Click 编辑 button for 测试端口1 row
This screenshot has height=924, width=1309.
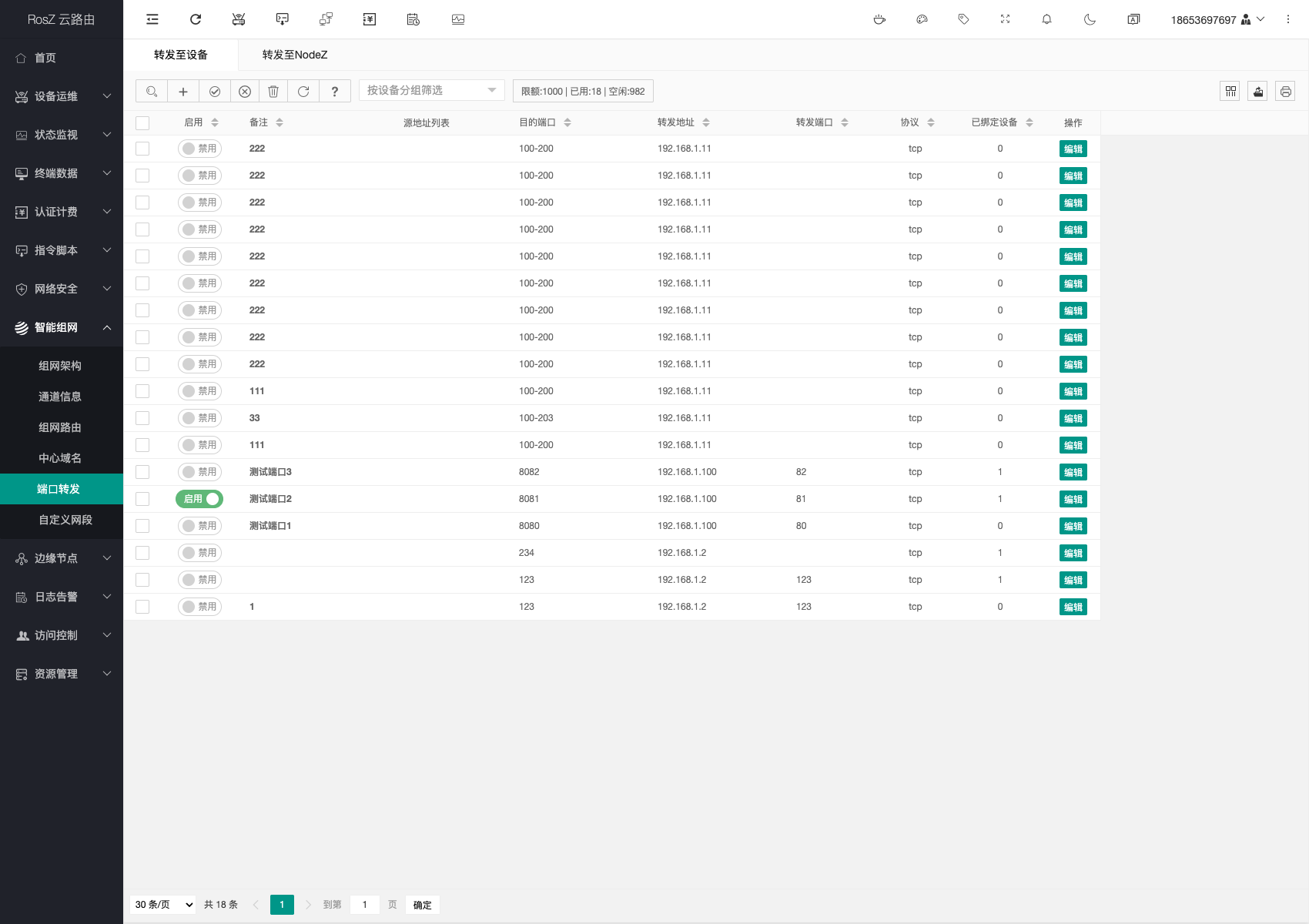pos(1073,526)
